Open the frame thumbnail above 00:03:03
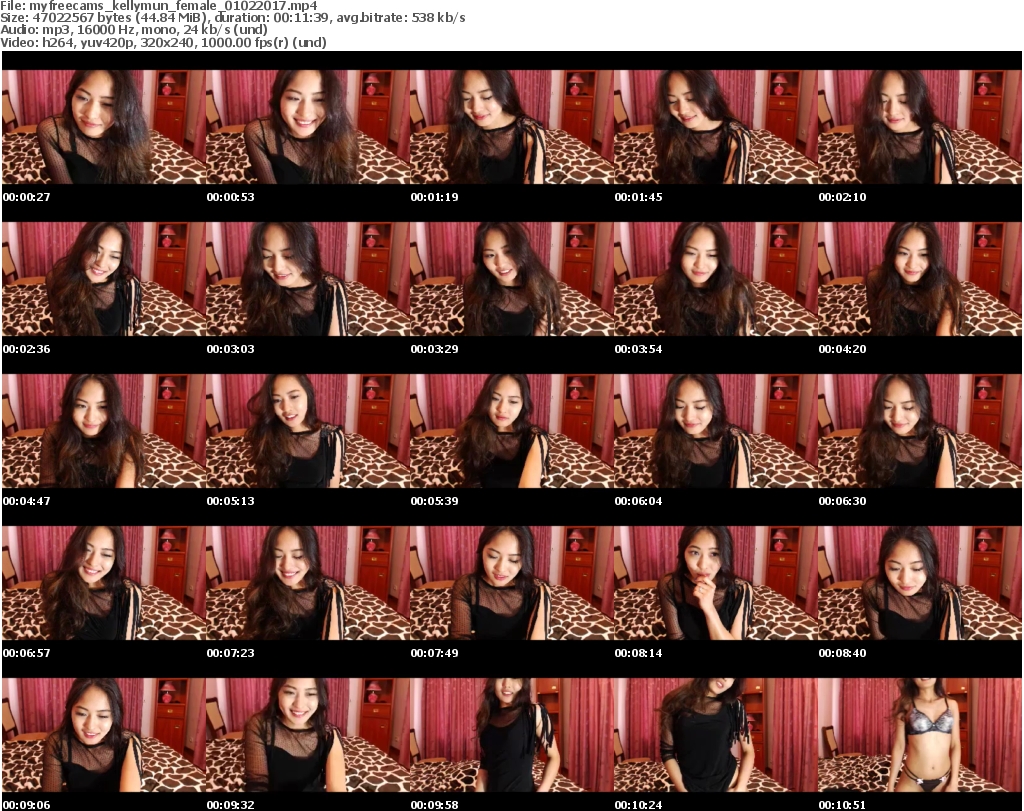Image resolution: width=1024 pixels, height=811 pixels. [308, 279]
